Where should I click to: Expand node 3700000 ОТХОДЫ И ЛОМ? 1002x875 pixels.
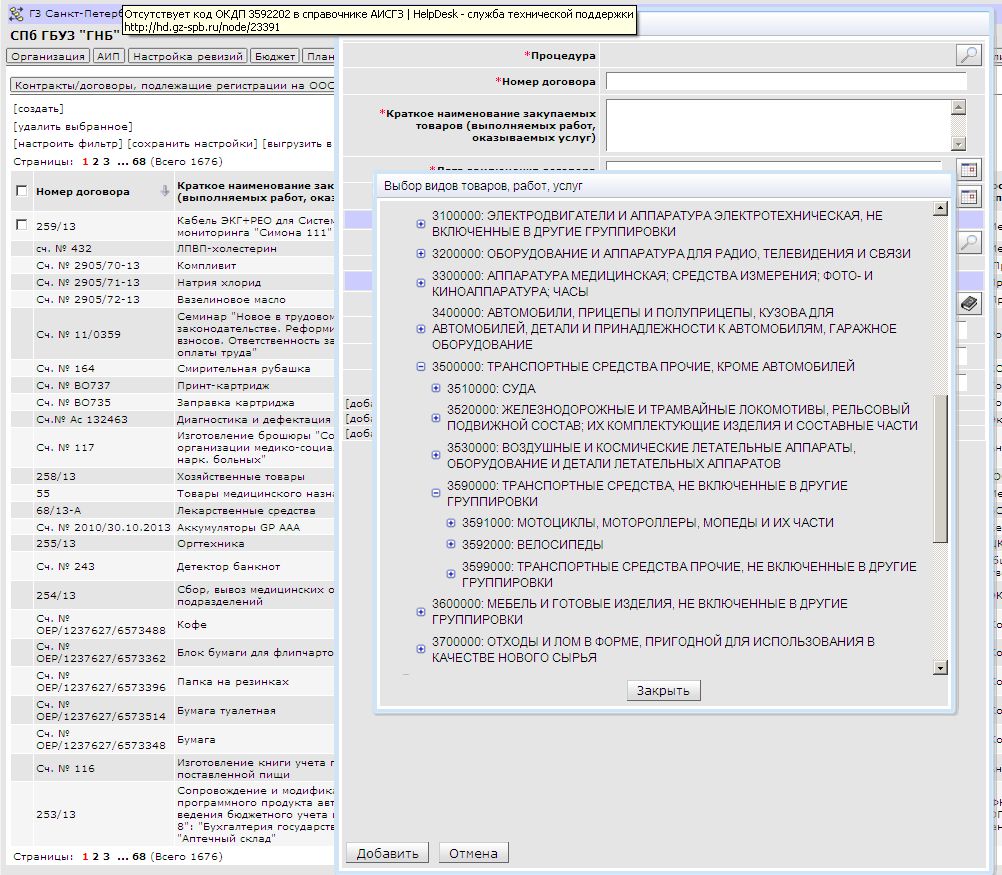click(x=420, y=649)
